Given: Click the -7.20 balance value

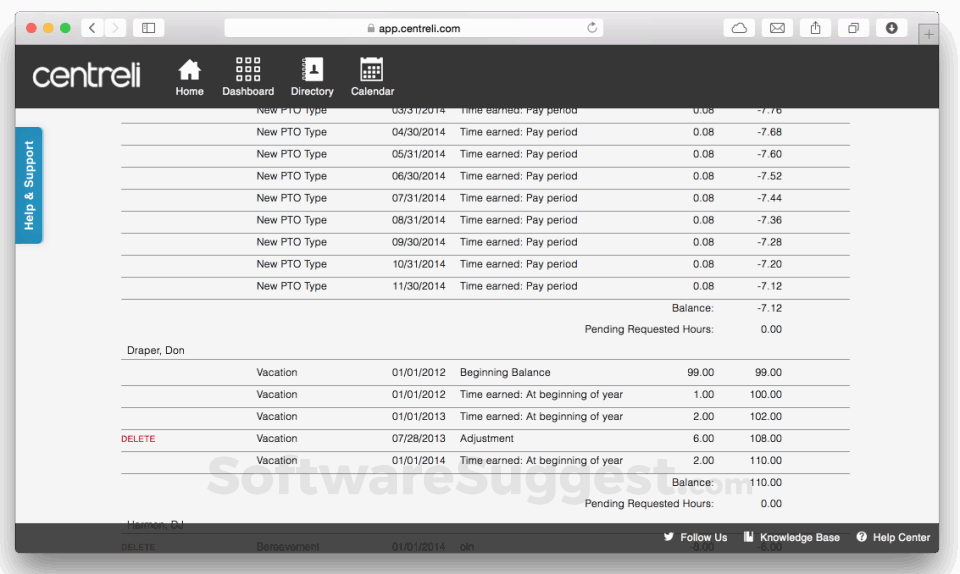Looking at the screenshot, I should 769,264.
